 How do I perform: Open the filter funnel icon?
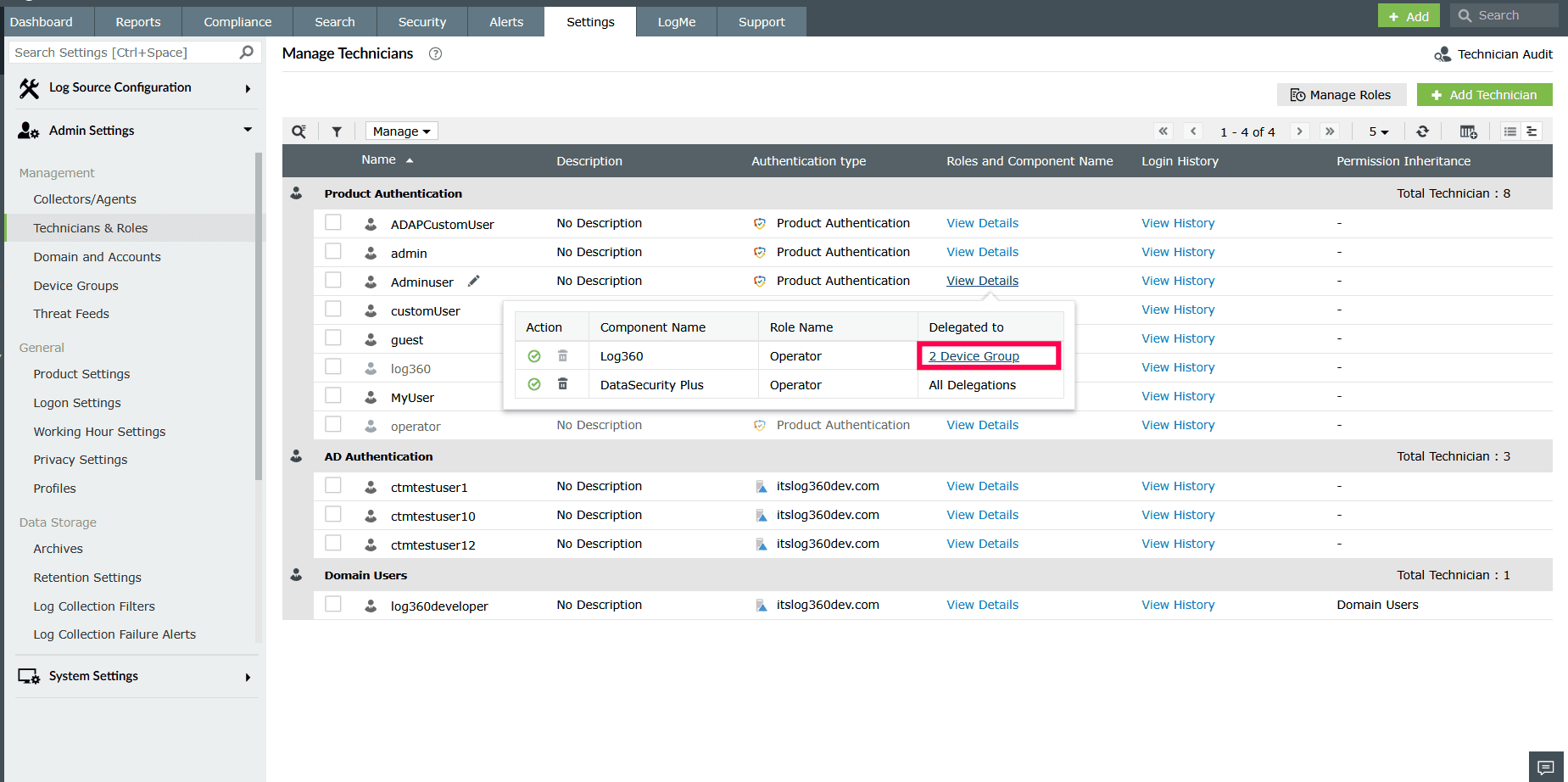point(337,131)
